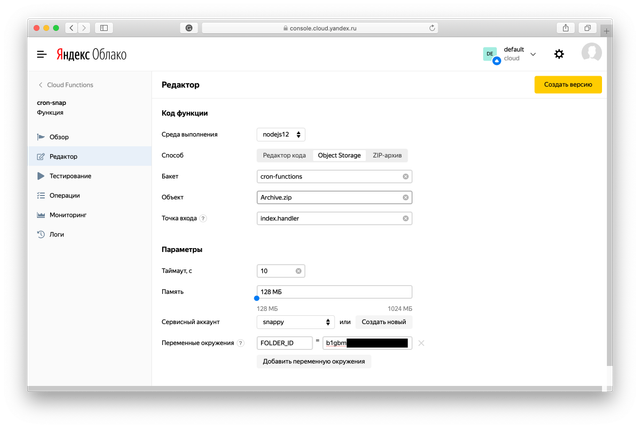Open the user profile avatar
The image size is (640, 428).
point(592,53)
